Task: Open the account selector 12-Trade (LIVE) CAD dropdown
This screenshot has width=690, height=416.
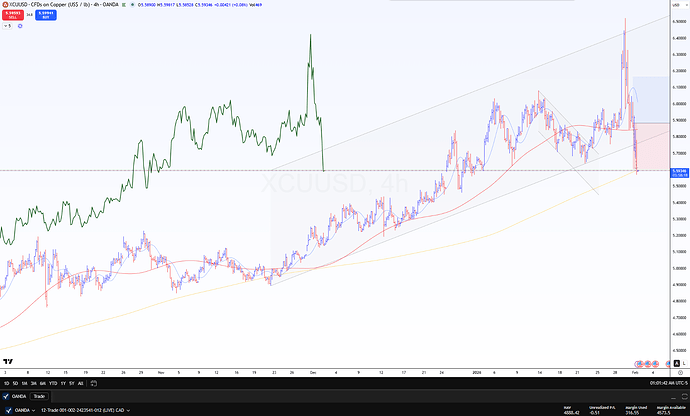Action: [x=85, y=410]
